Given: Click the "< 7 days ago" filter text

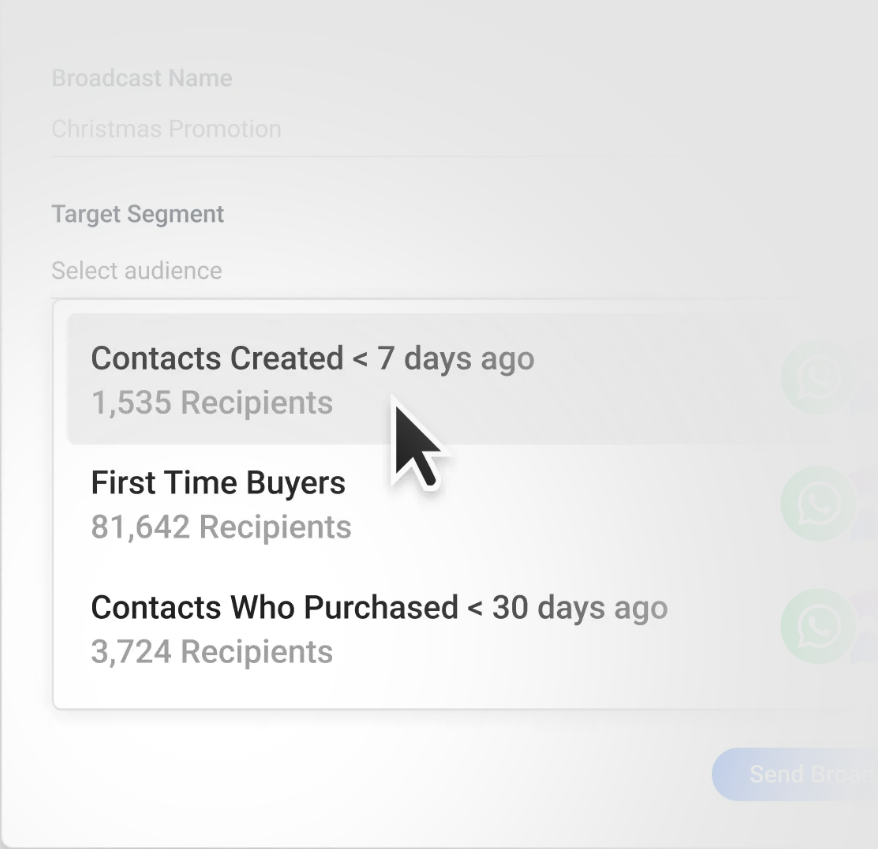Looking at the screenshot, I should pos(443,358).
